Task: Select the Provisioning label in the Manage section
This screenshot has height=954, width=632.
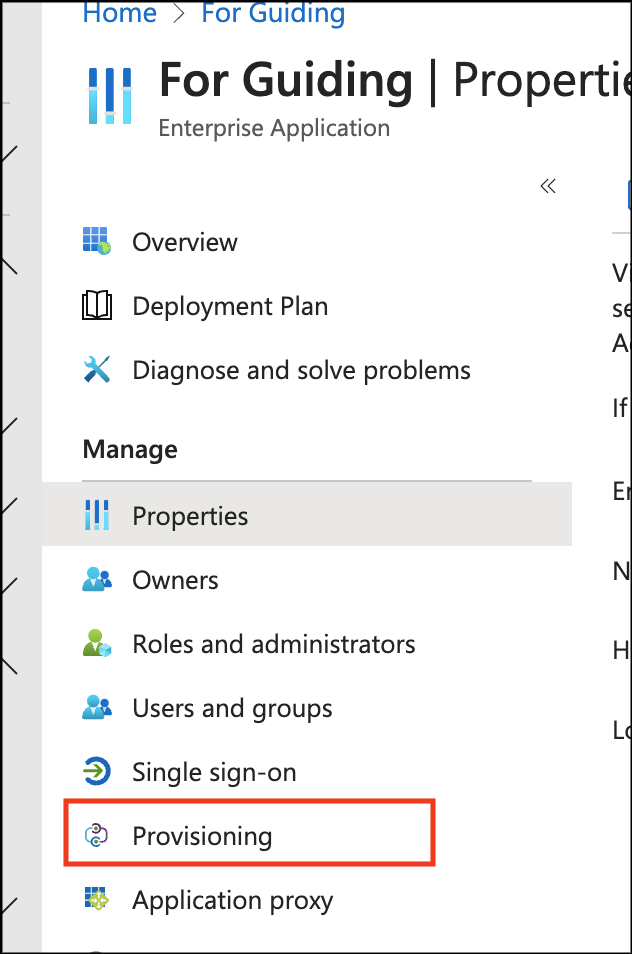Action: click(x=202, y=836)
